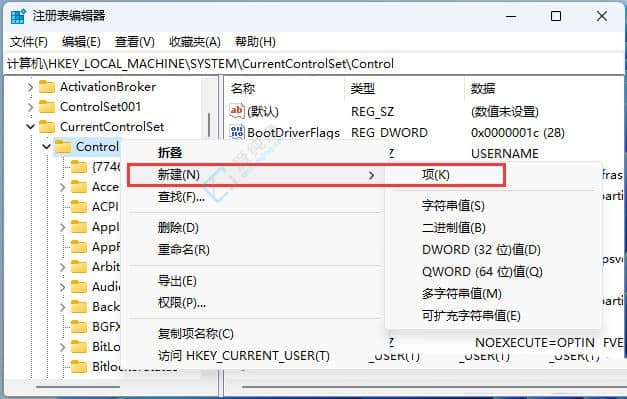The image size is (627, 399).
Task: Click the 0x0000001c (28) data cell
Action: [518, 132]
